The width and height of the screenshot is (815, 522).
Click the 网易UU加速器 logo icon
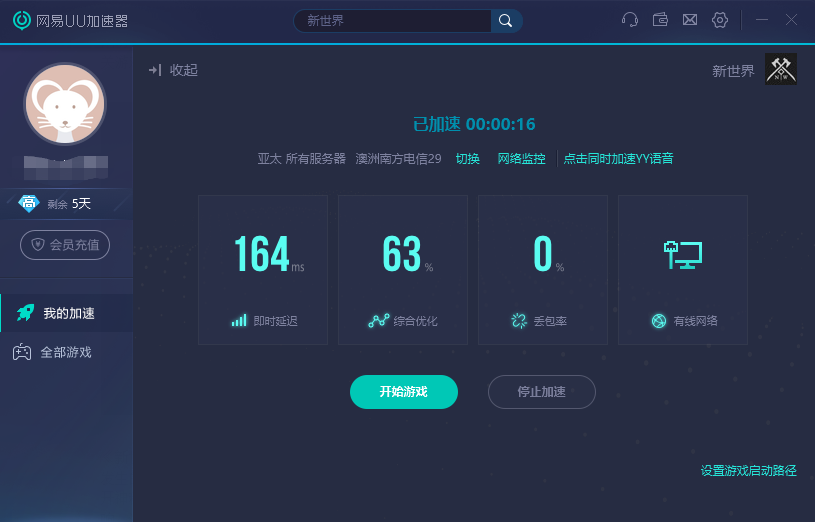[x=22, y=20]
